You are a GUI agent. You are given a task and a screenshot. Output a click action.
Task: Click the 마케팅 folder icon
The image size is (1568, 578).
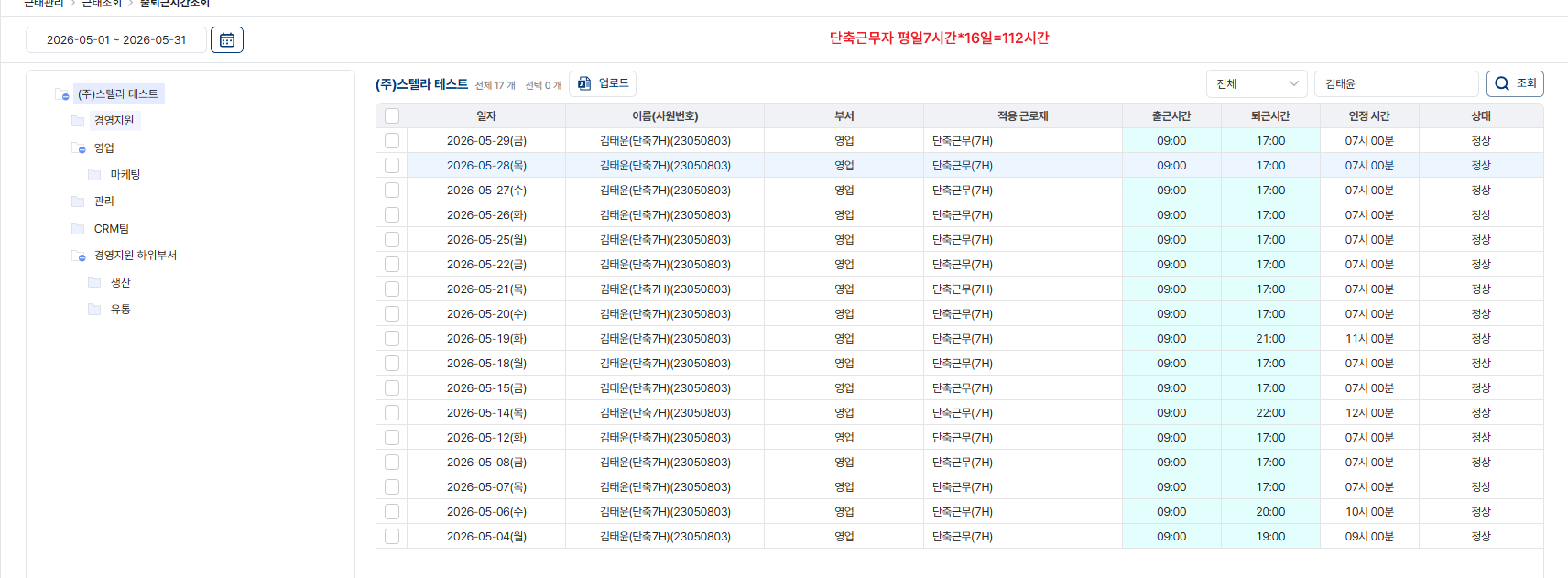point(94,175)
